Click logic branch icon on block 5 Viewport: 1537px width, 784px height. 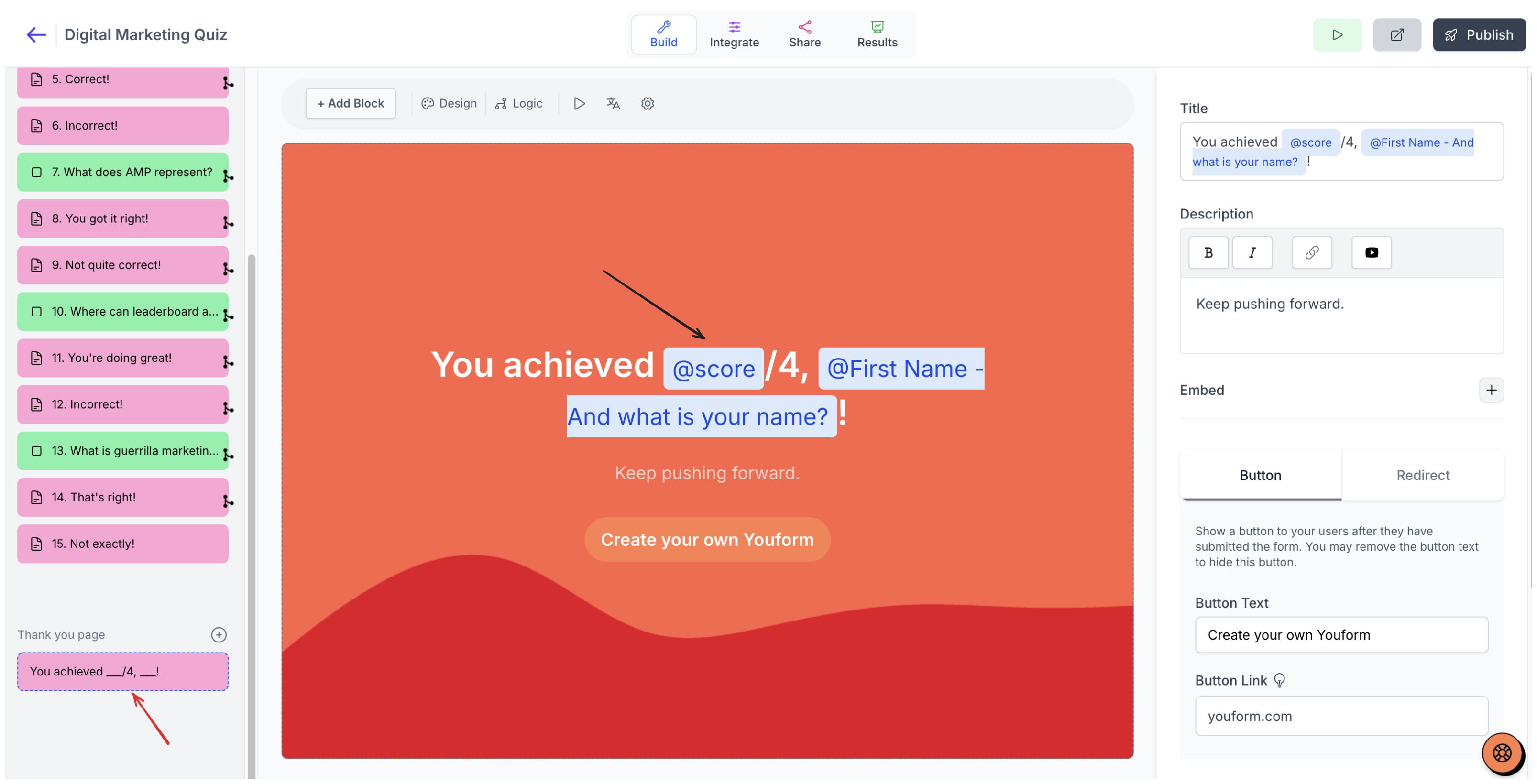point(227,83)
